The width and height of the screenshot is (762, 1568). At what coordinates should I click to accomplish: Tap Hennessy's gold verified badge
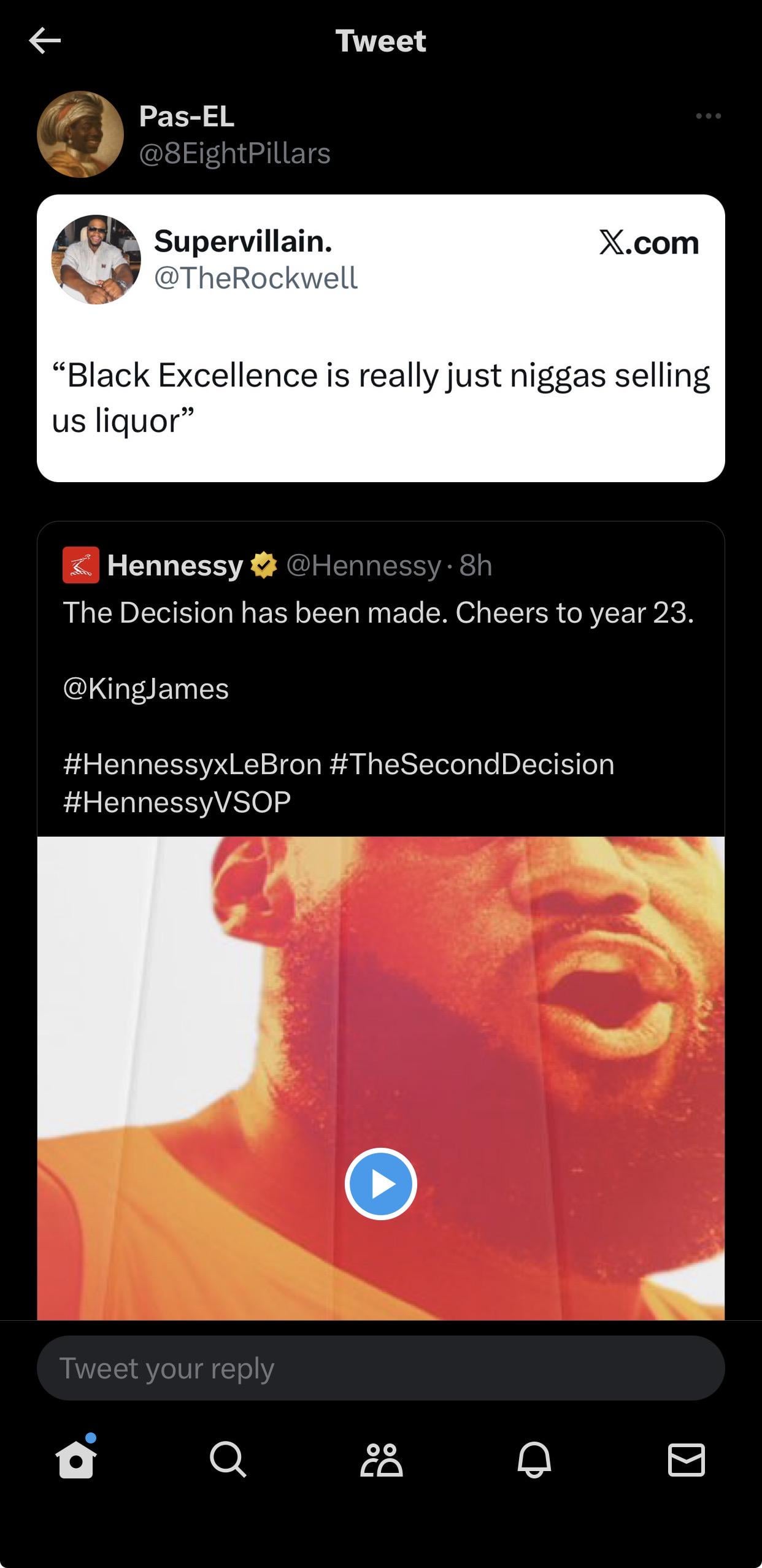click(x=263, y=565)
